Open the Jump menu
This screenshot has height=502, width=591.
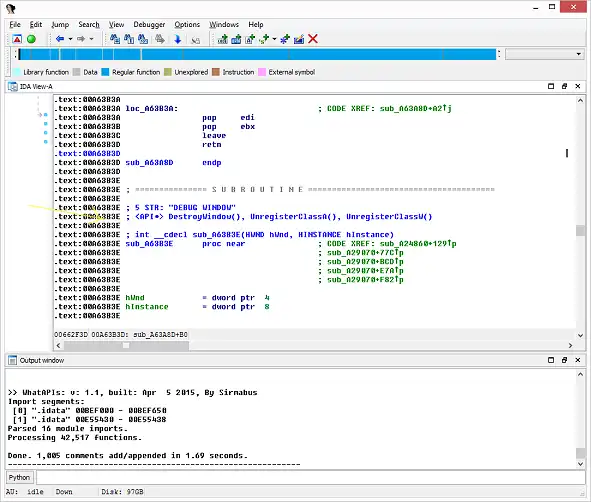coord(60,24)
